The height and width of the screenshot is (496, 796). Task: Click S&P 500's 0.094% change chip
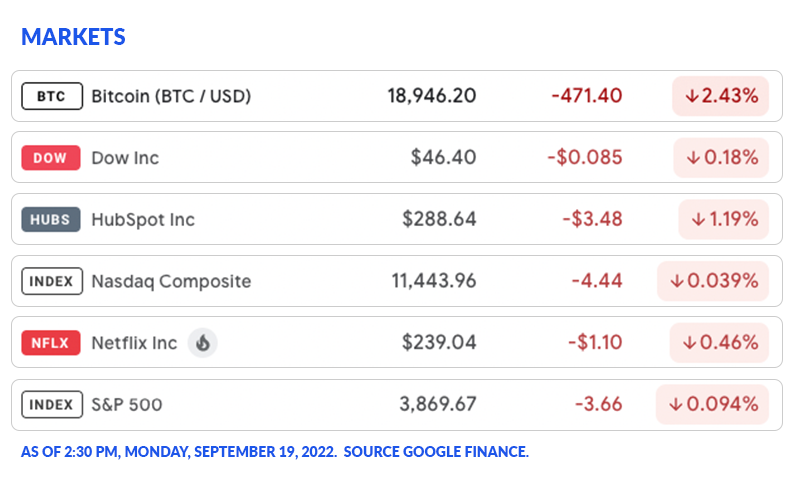point(712,405)
